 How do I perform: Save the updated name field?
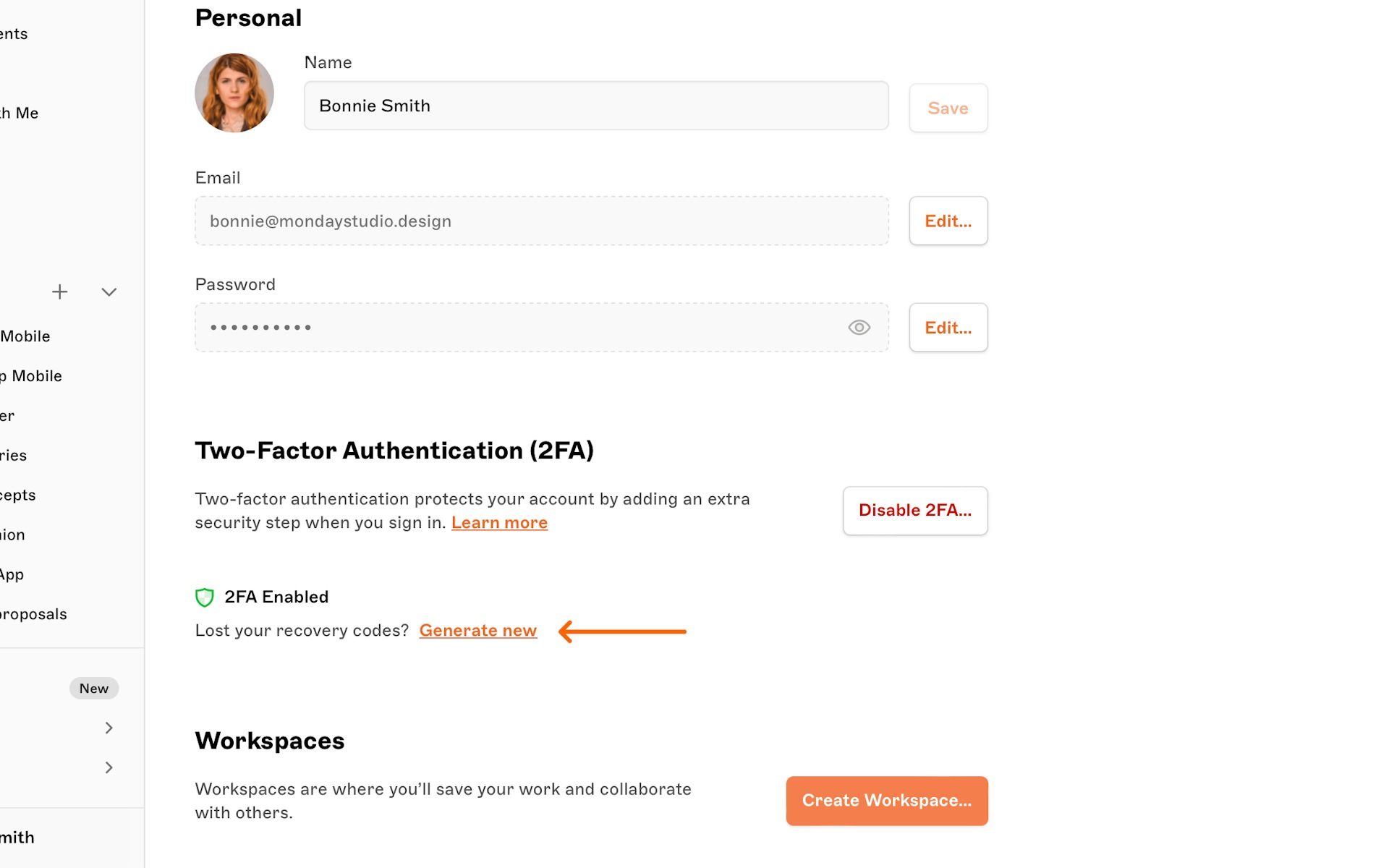[x=948, y=107]
